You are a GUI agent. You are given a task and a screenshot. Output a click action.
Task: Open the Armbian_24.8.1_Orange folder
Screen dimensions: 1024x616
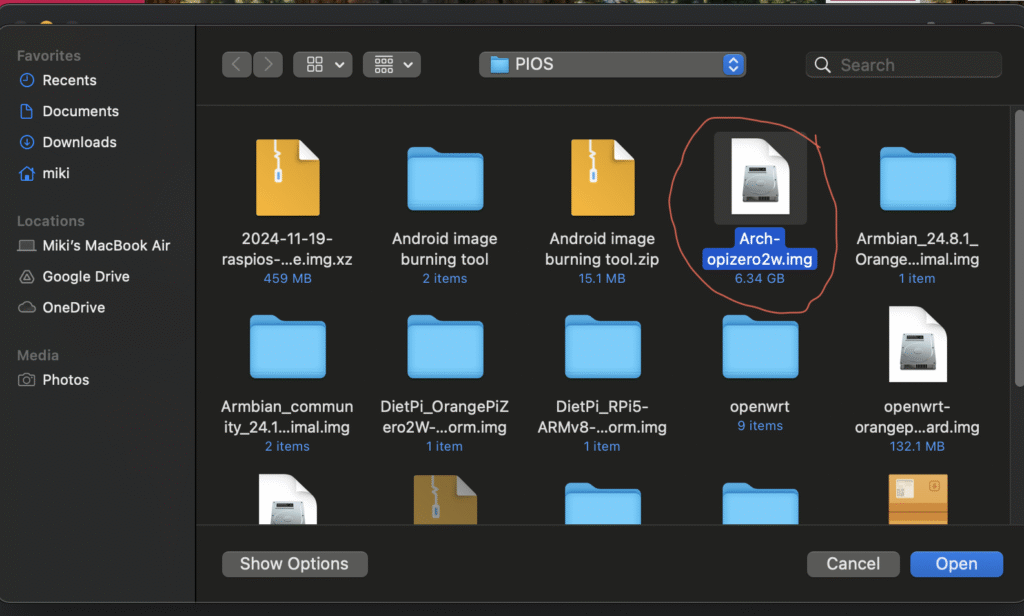(x=917, y=178)
